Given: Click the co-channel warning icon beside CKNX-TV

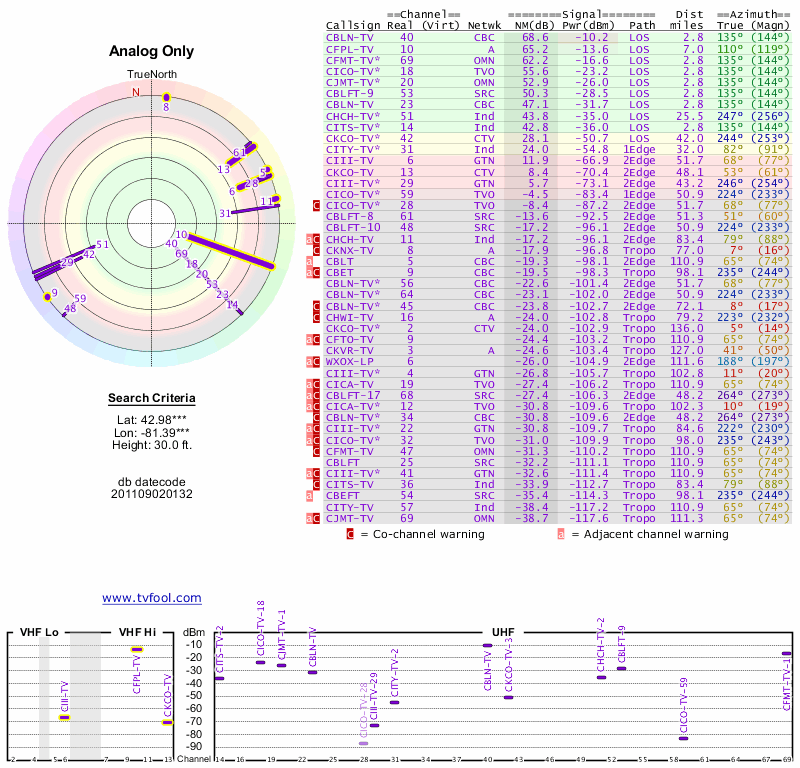Looking at the screenshot, I should coord(317,251).
